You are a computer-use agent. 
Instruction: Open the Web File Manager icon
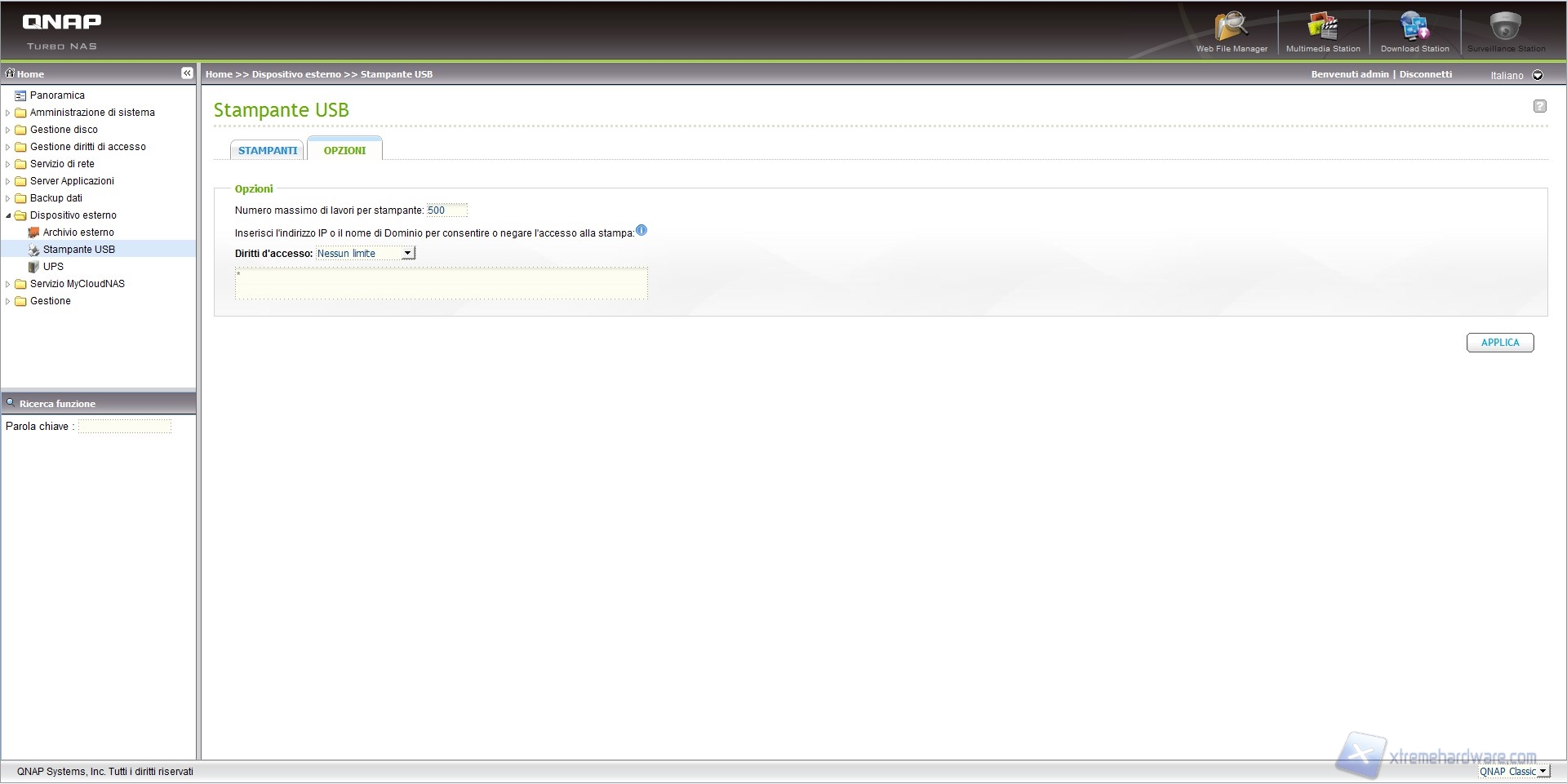coord(1231,29)
